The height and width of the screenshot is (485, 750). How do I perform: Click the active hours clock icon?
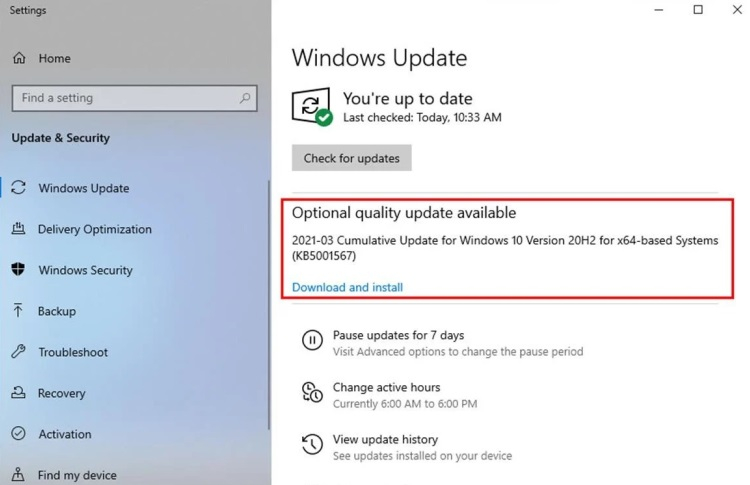312,394
